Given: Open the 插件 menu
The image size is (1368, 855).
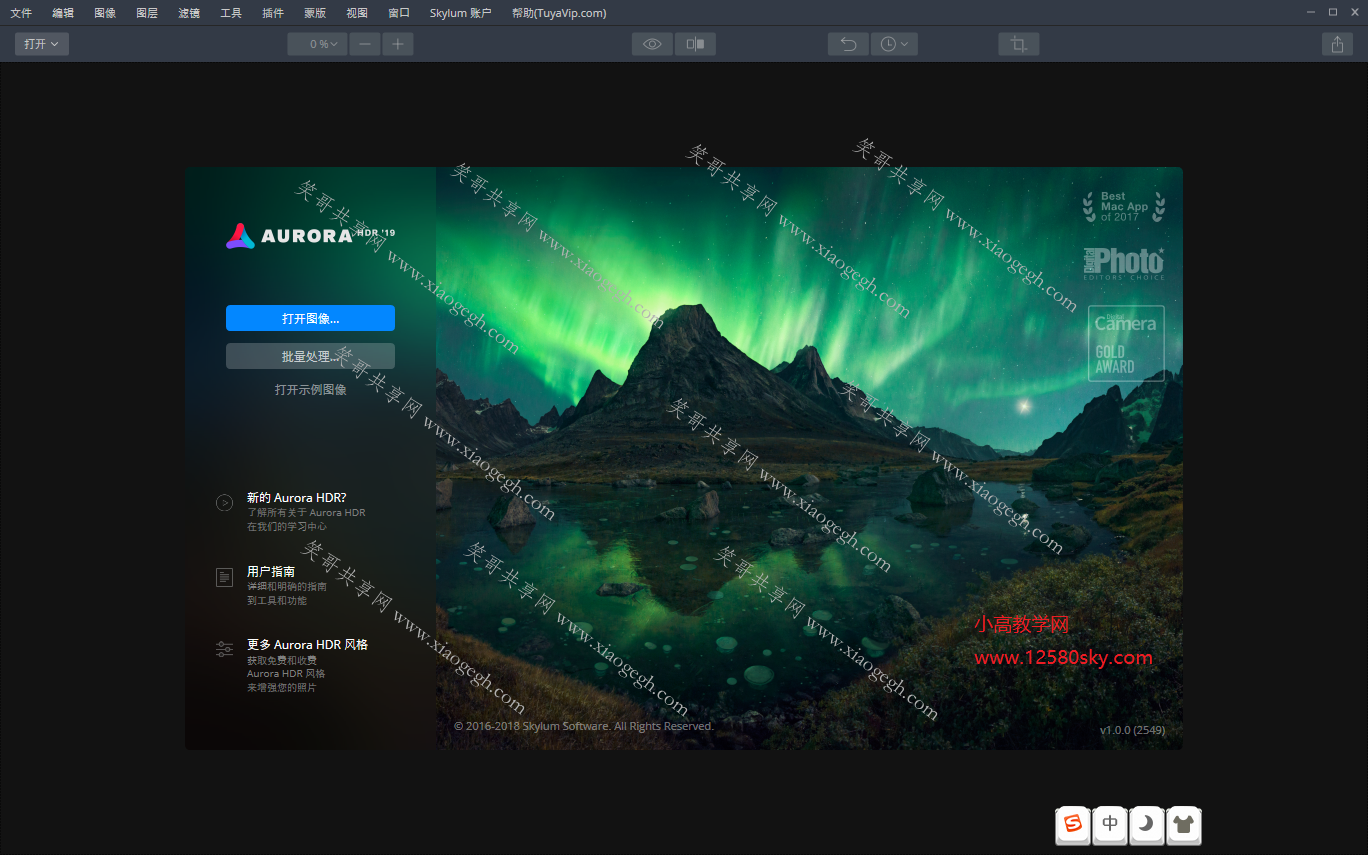Looking at the screenshot, I should [x=273, y=13].
